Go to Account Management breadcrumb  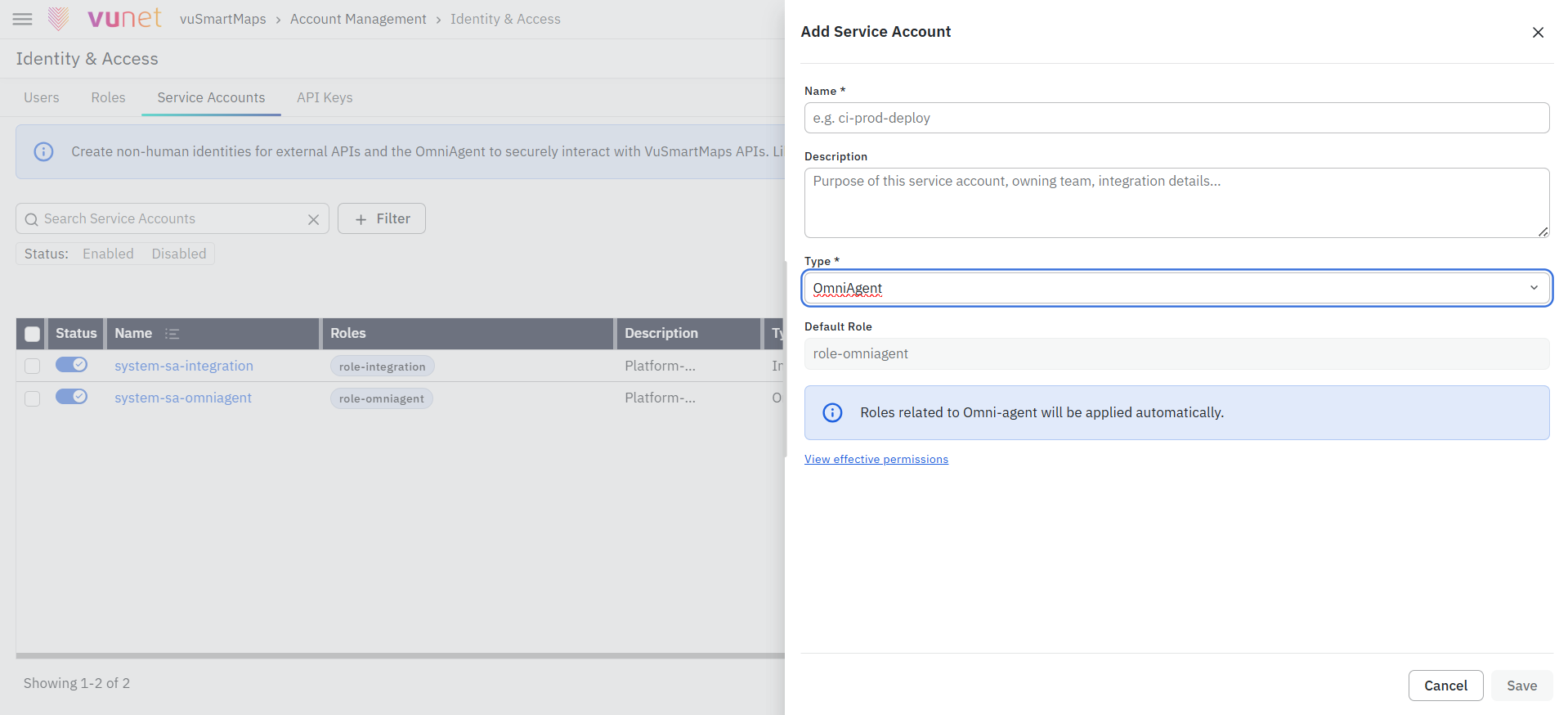tap(358, 19)
